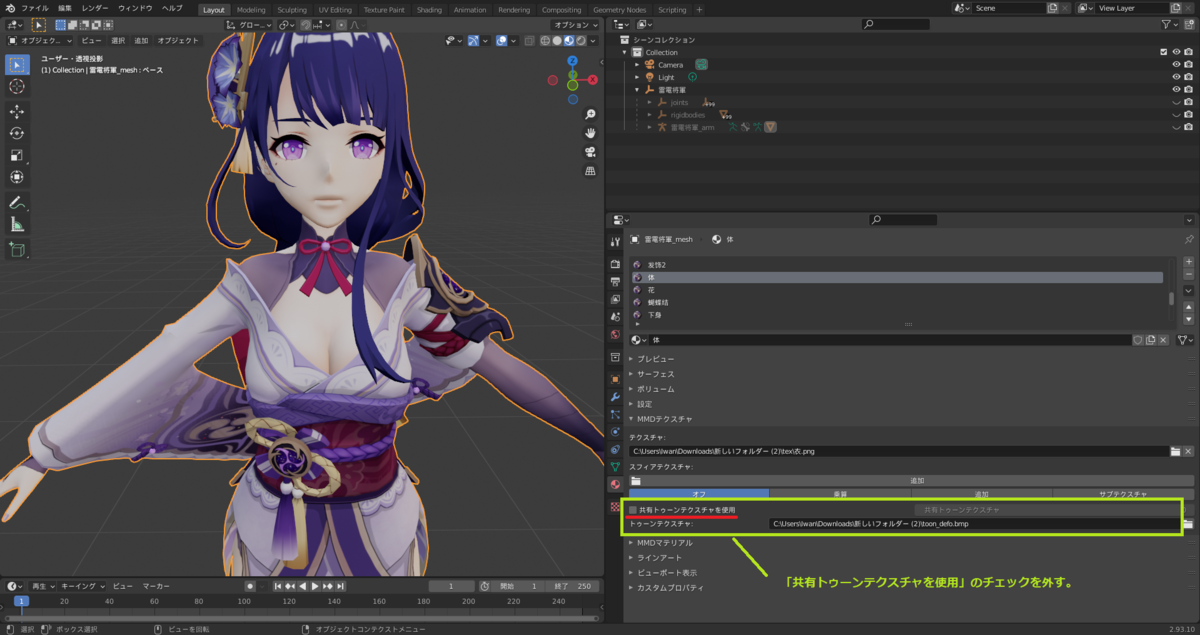Click the viewport pan hand icon
The image size is (1200, 635).
point(591,133)
